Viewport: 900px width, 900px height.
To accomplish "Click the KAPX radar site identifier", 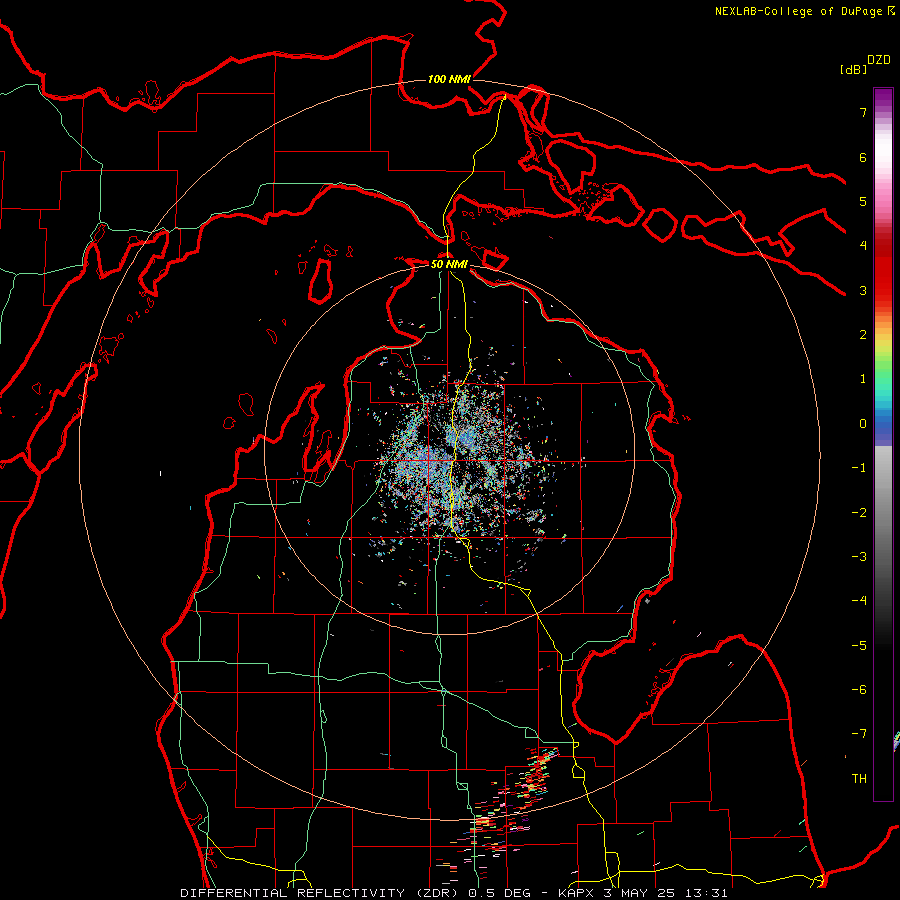I will (576, 893).
